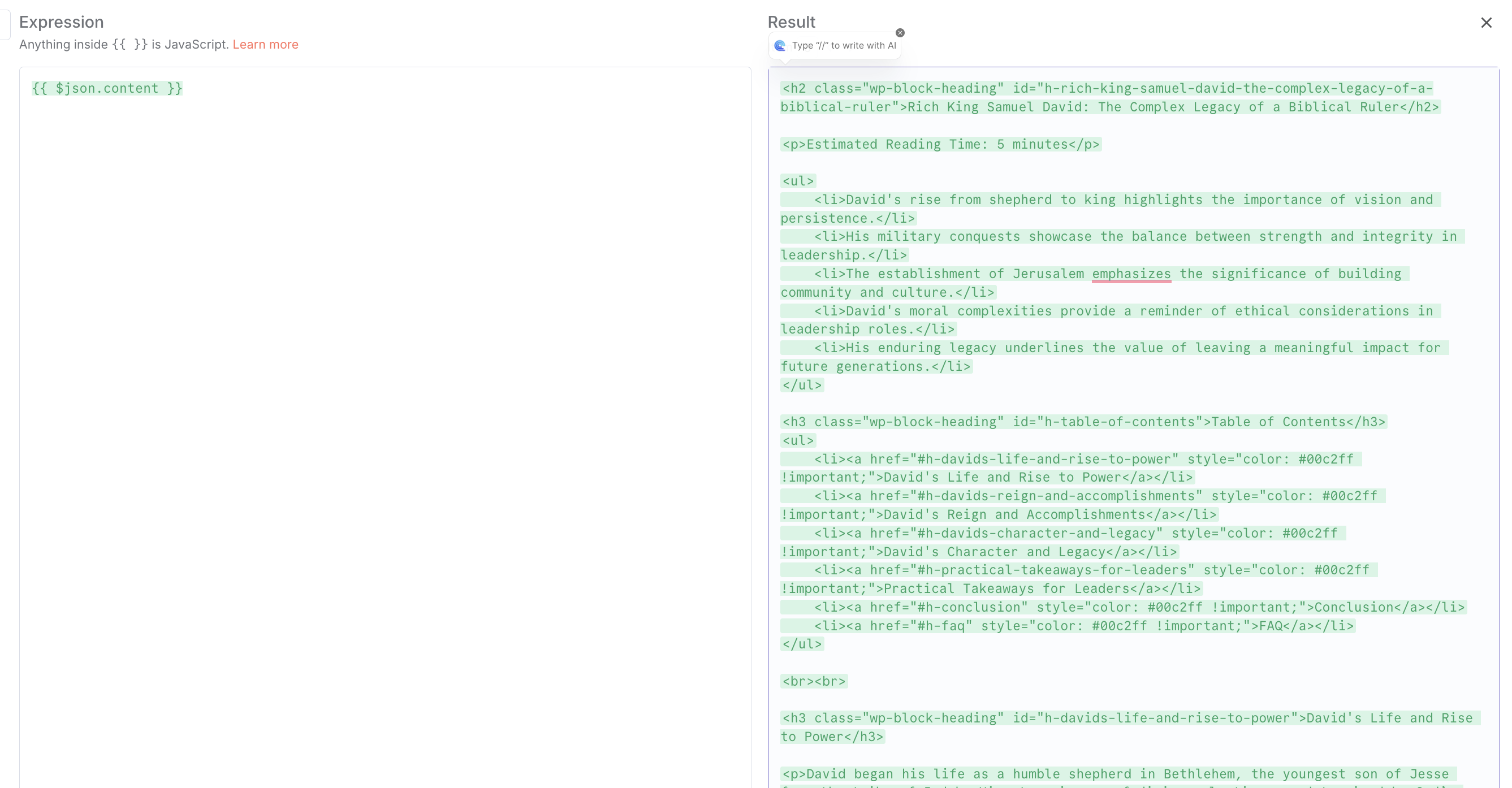Image resolution: width=1512 pixels, height=788 pixels.
Task: Click the 'Estimated Reading Time: 5 minutes' line
Action: tap(941, 144)
